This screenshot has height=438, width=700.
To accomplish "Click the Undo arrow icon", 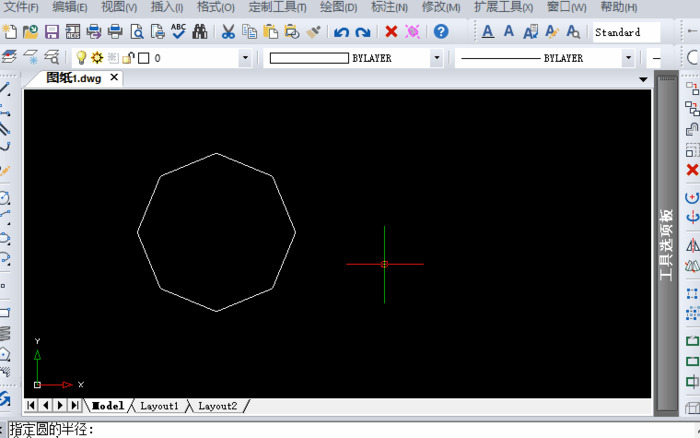I will coord(341,32).
